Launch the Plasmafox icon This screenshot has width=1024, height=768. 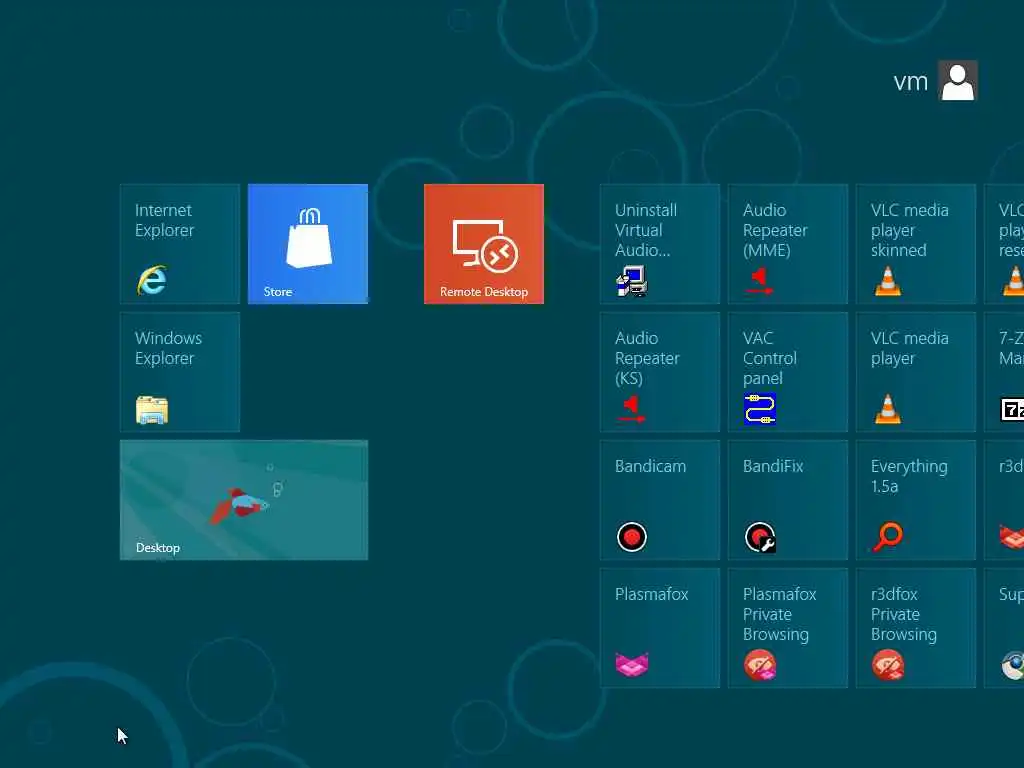coord(632,664)
